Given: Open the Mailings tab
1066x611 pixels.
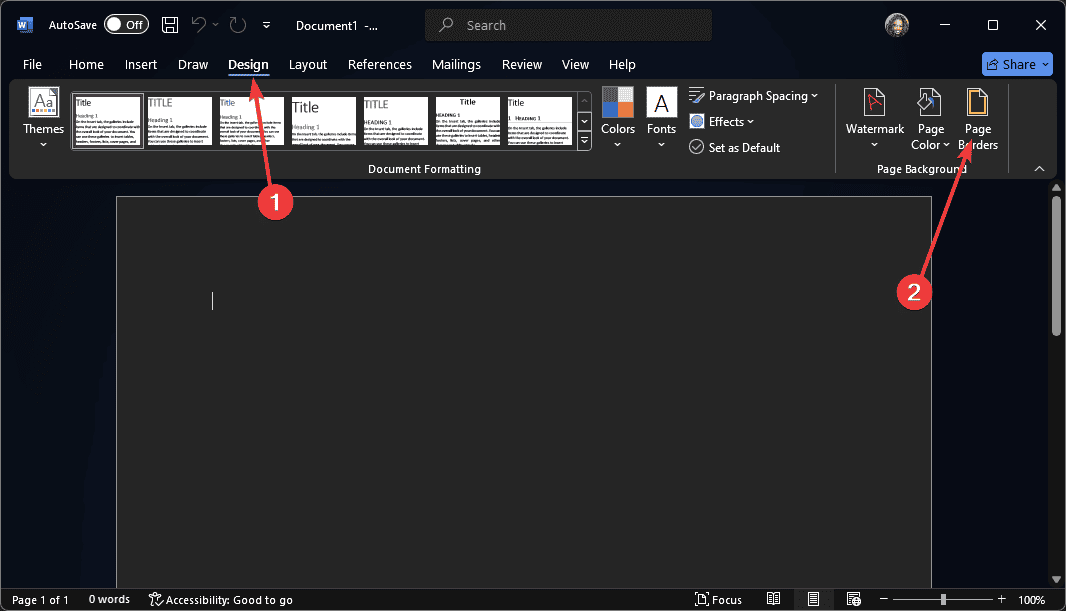Looking at the screenshot, I should (x=456, y=65).
